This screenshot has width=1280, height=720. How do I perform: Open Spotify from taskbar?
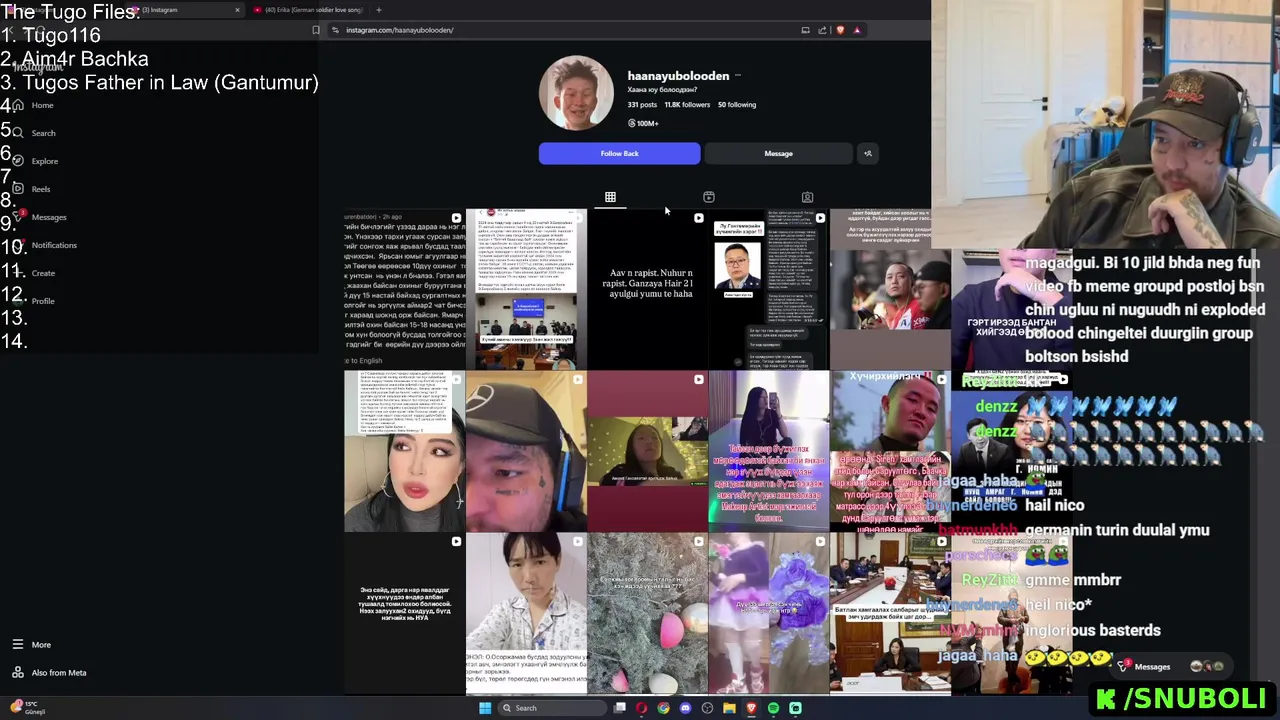coord(773,708)
